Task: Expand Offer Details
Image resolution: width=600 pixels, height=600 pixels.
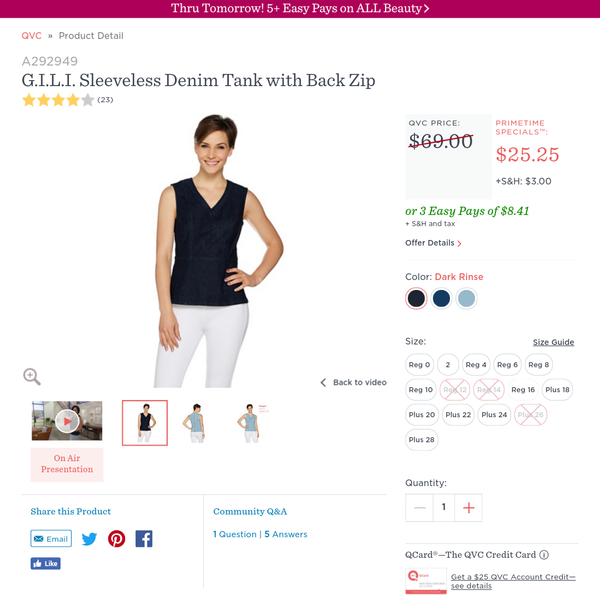Action: tap(433, 243)
